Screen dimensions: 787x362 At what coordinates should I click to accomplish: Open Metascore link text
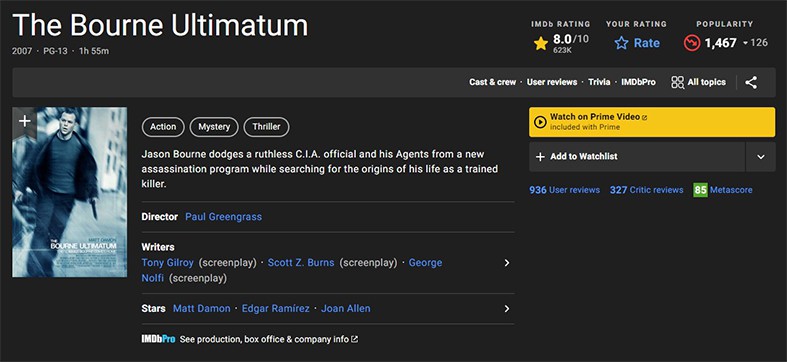point(731,190)
